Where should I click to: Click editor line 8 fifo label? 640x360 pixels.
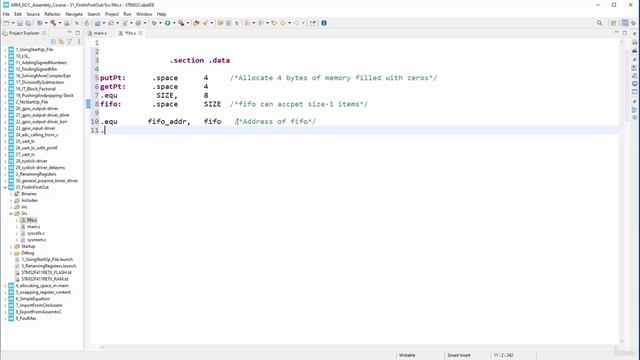pyautogui.click(x=111, y=104)
